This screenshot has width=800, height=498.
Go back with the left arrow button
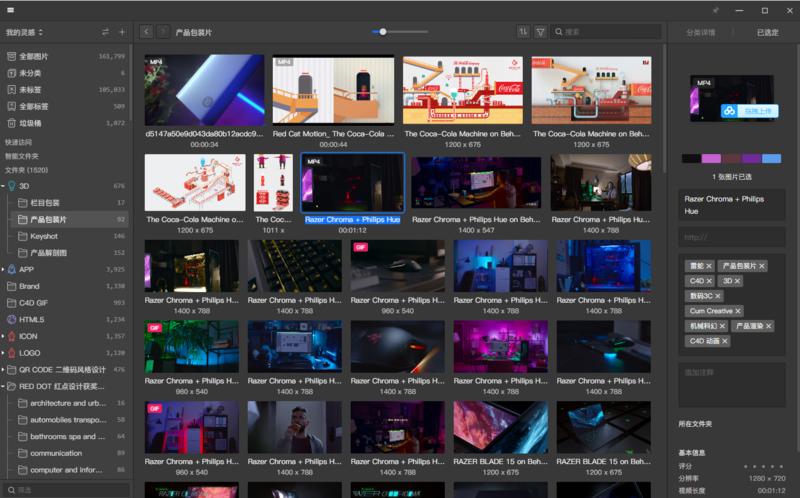point(147,32)
